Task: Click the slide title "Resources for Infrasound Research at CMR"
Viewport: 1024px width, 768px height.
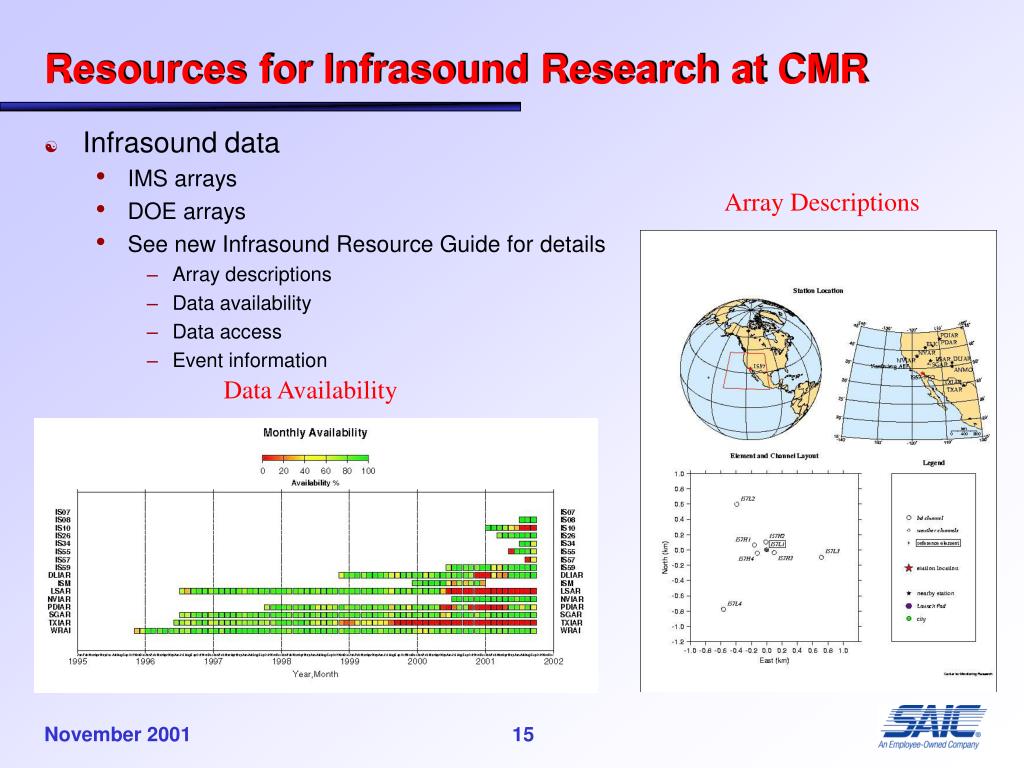Action: click(x=457, y=69)
